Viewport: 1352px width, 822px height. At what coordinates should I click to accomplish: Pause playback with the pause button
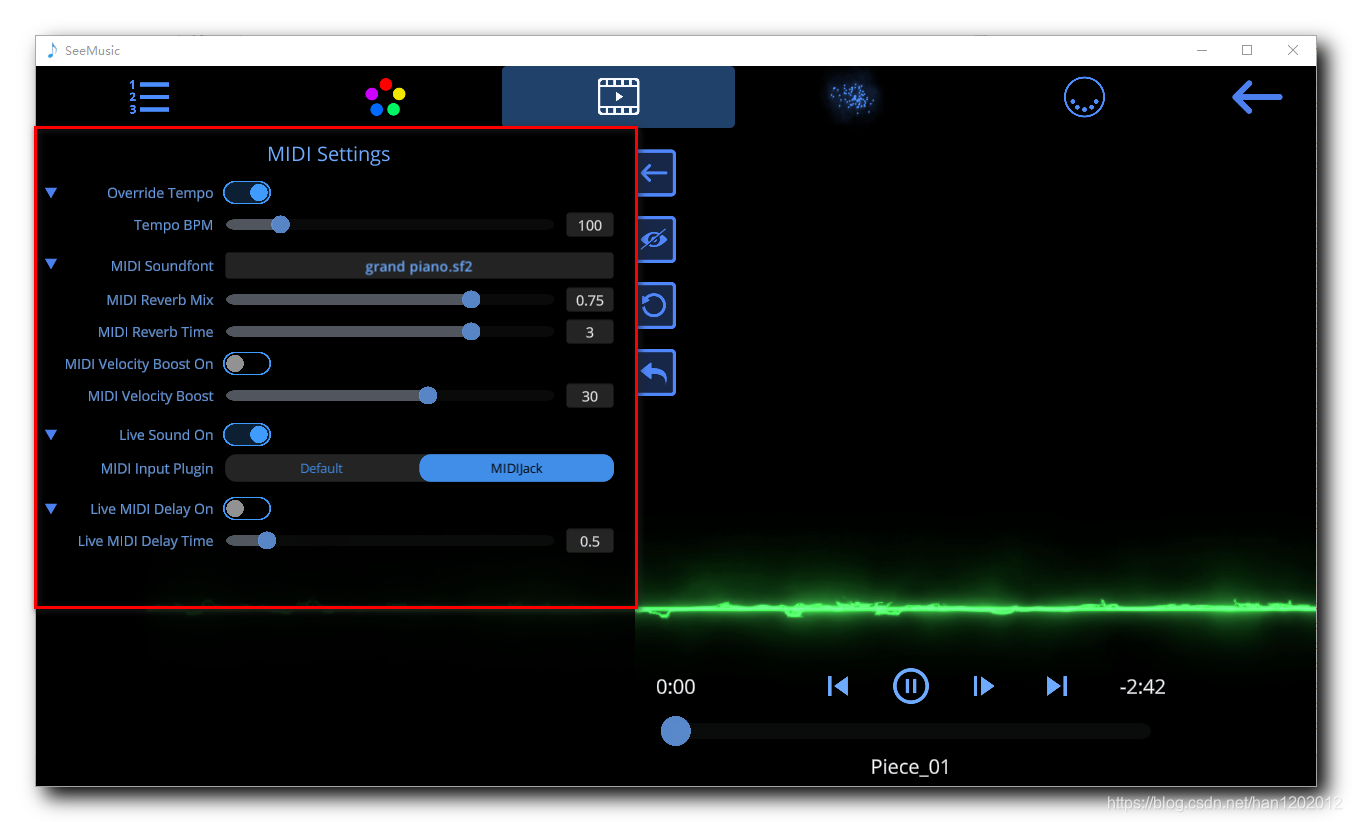tap(911, 686)
